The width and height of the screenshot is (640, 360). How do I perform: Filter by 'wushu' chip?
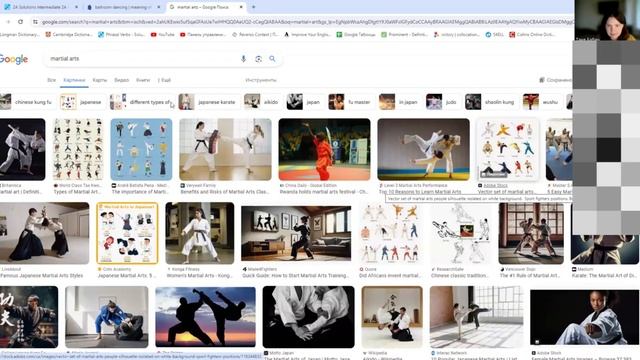(542, 102)
